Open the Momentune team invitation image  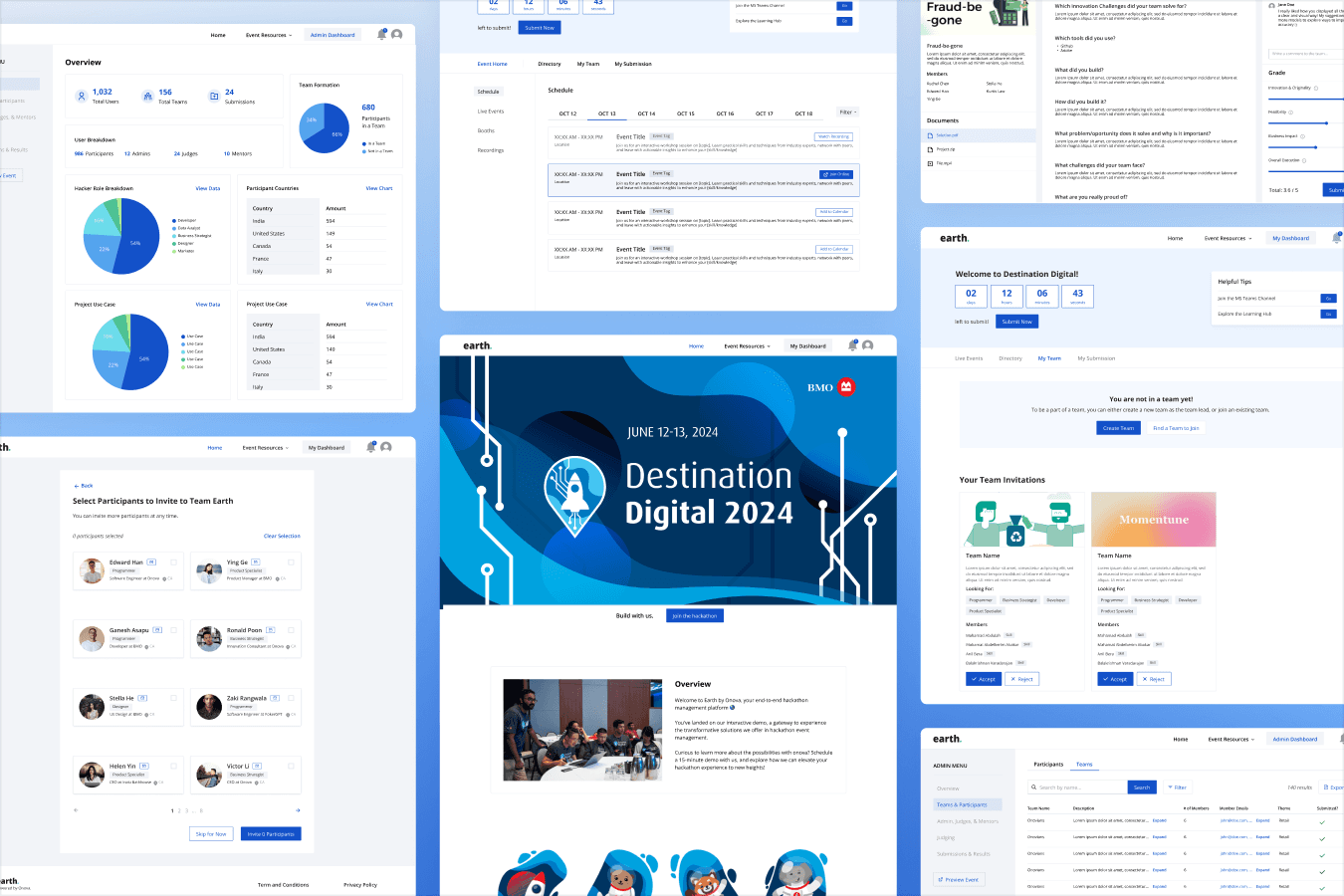[1154, 520]
